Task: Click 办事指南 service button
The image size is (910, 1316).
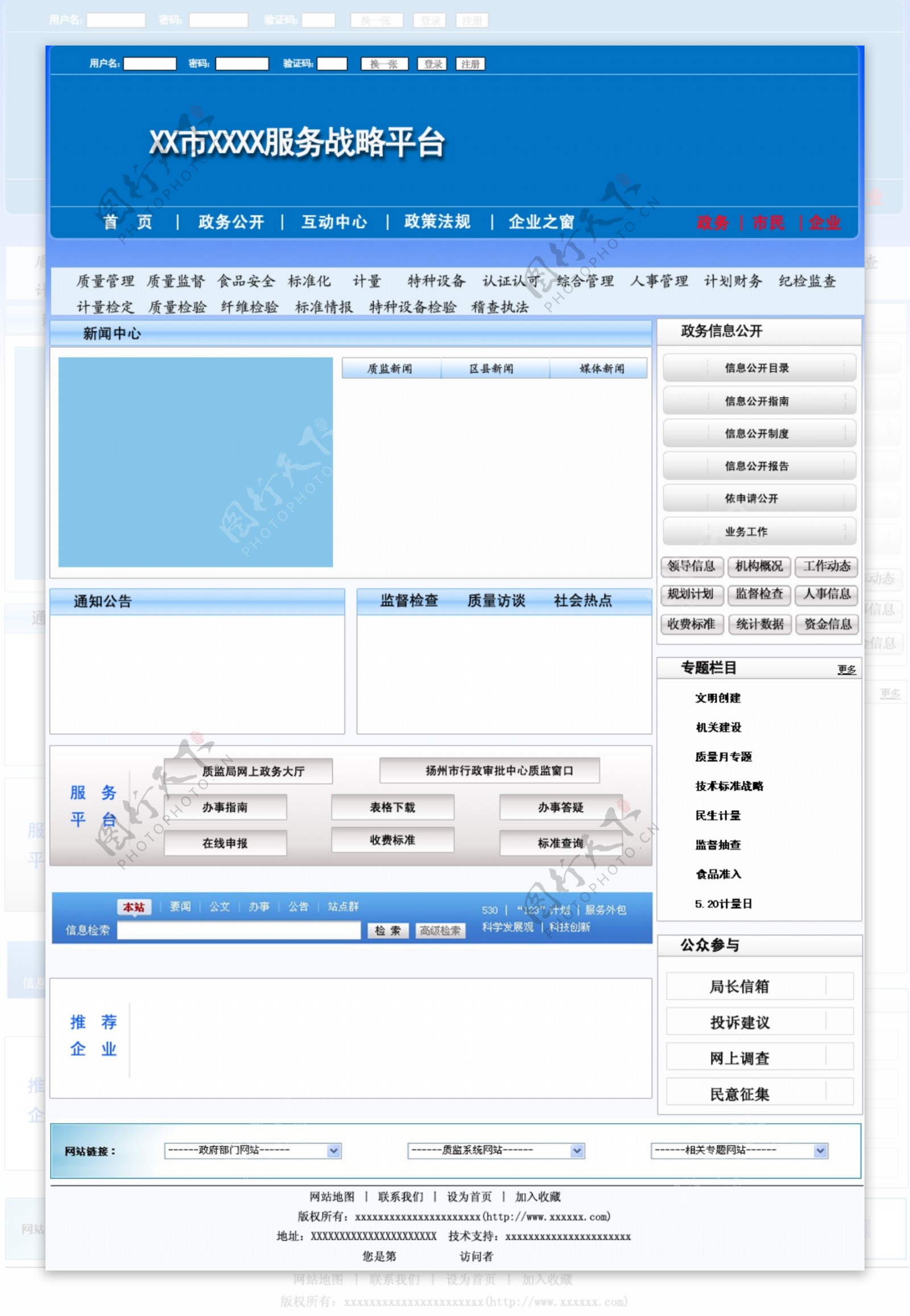Action: pos(225,807)
